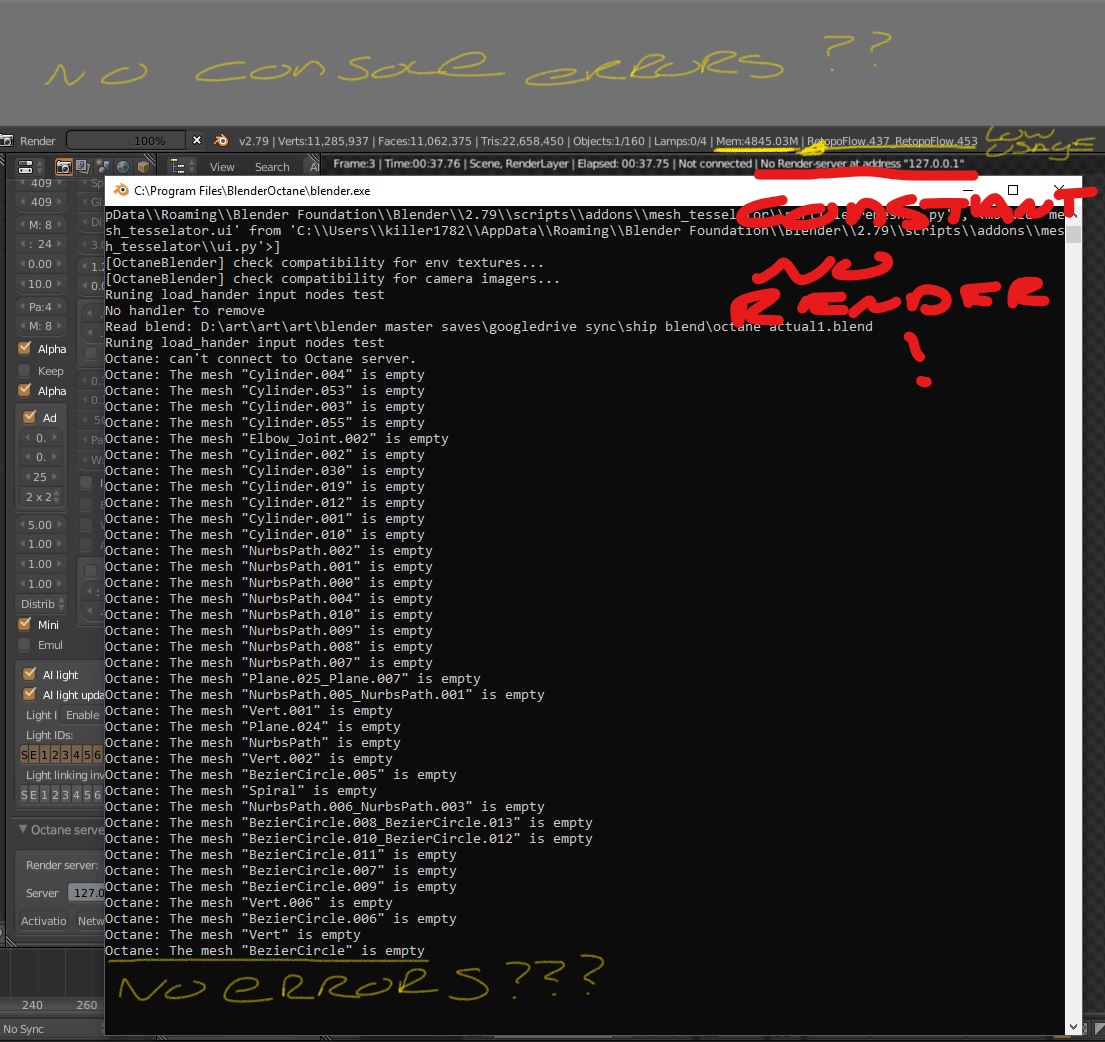Viewport: 1105px width, 1042px height.
Task: Toggle Light linking invert button S
Action: (x=25, y=795)
